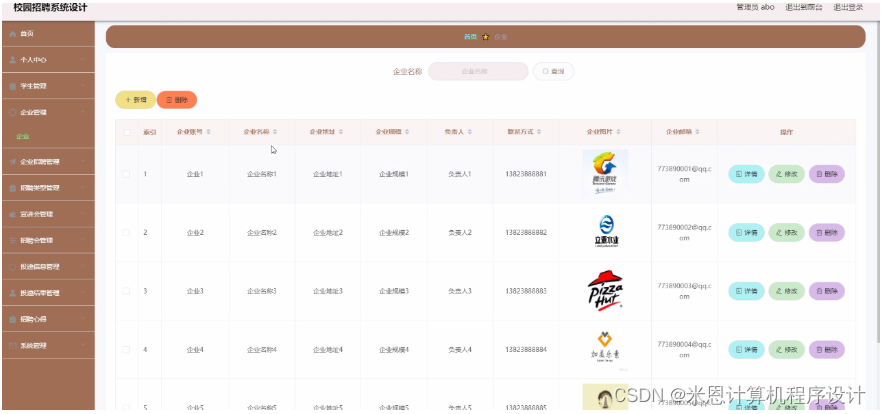881x414 pixels.
Task: Click purple 删除 for row 企业3
Action: [x=827, y=291]
